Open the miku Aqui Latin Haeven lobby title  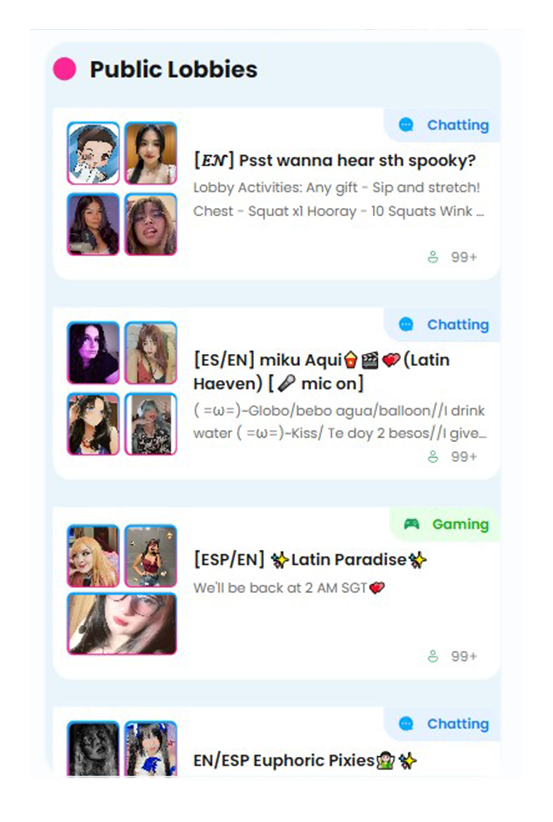point(321,372)
